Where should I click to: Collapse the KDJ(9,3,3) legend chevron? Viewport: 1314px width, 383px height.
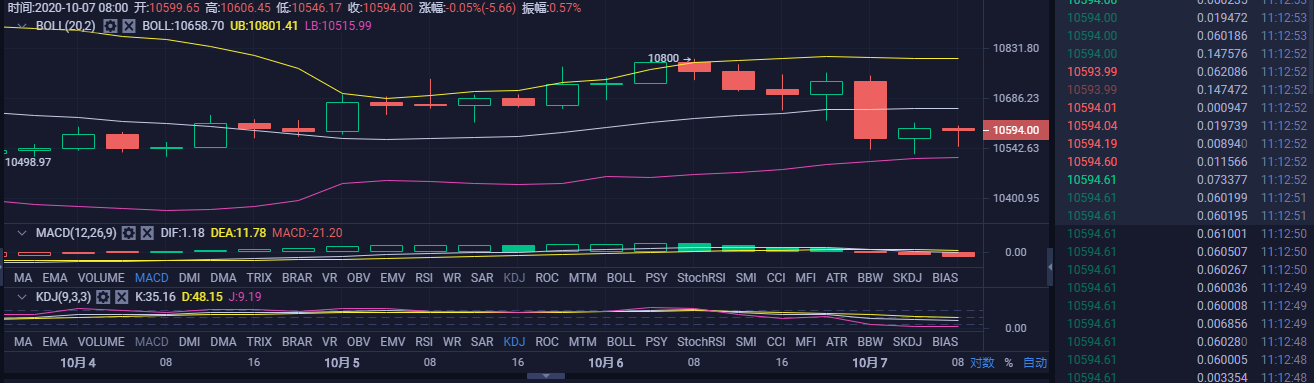22,297
